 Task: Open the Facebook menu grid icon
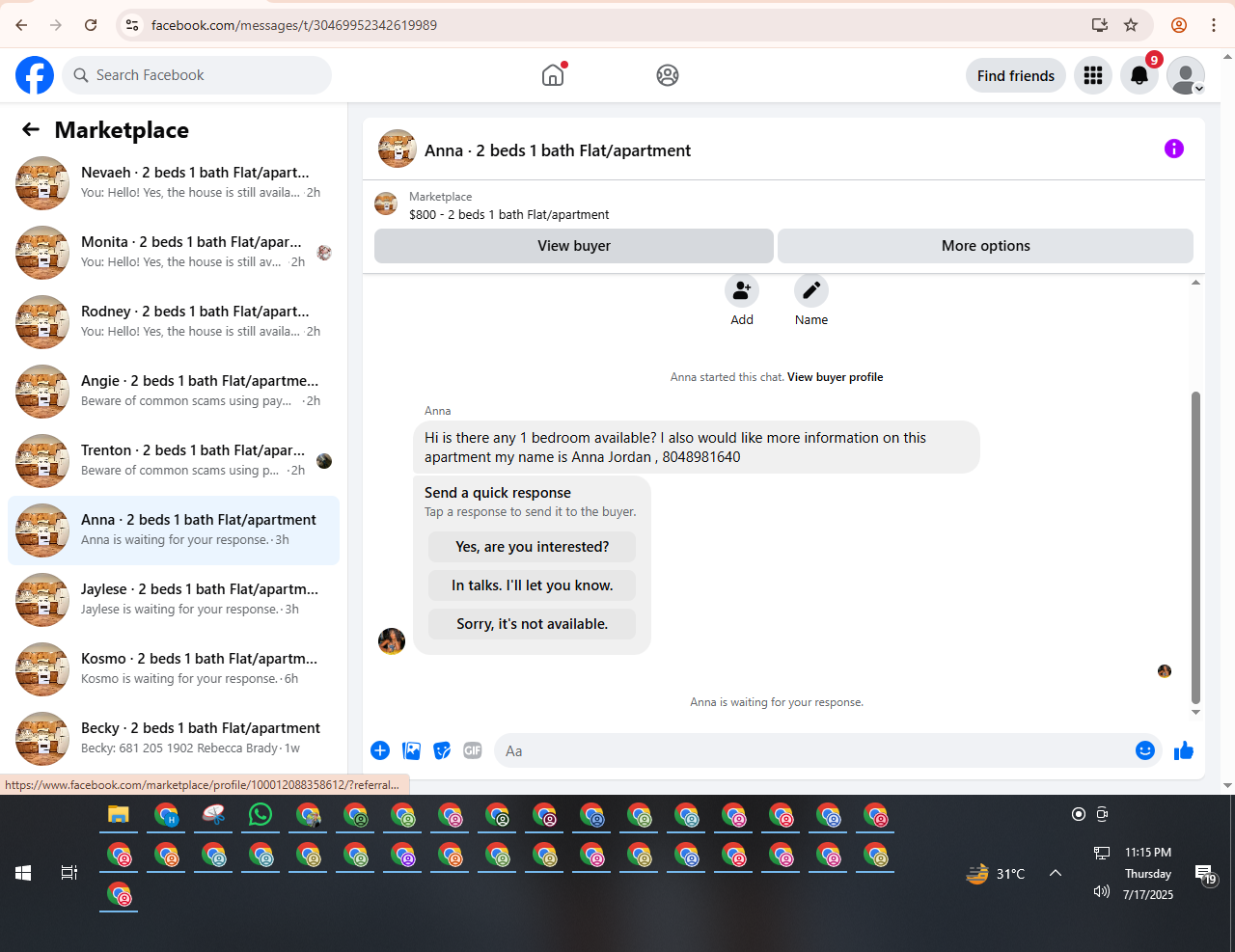point(1093,75)
